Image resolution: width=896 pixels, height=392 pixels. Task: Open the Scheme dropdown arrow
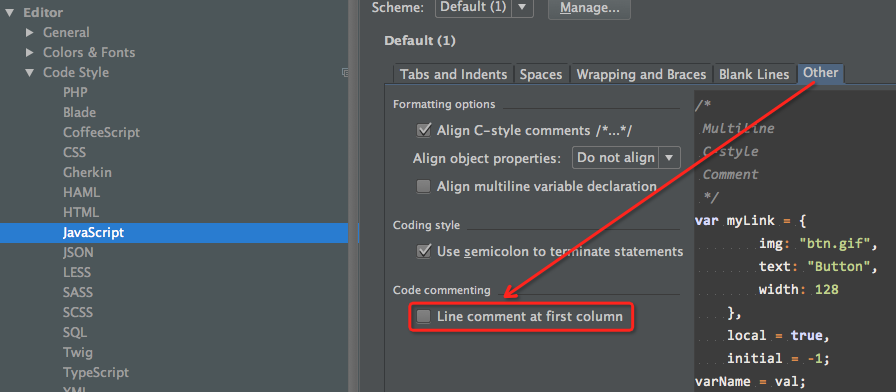[x=522, y=7]
